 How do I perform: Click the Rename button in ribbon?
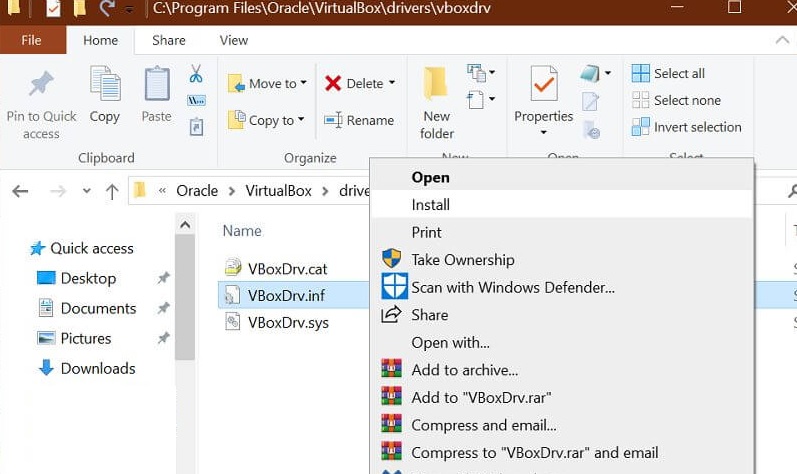point(359,120)
